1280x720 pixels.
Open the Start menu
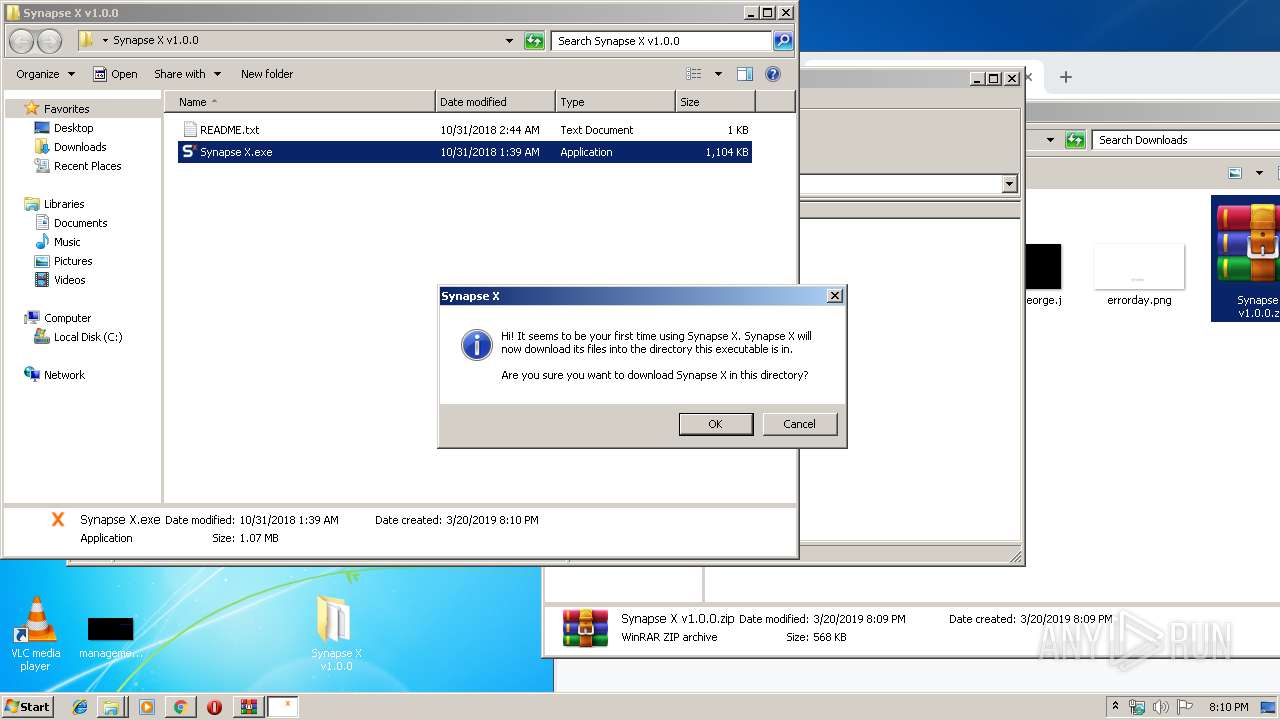(28, 706)
